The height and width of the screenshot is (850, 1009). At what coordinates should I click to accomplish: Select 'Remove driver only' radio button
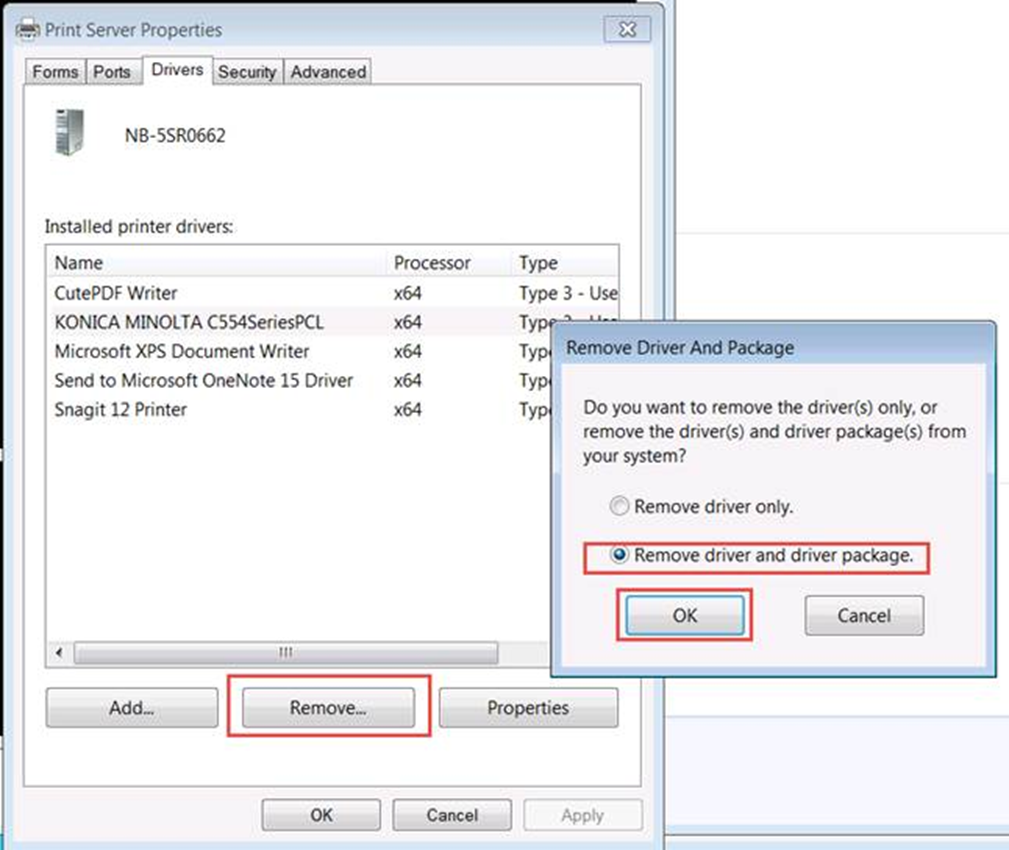tap(620, 507)
